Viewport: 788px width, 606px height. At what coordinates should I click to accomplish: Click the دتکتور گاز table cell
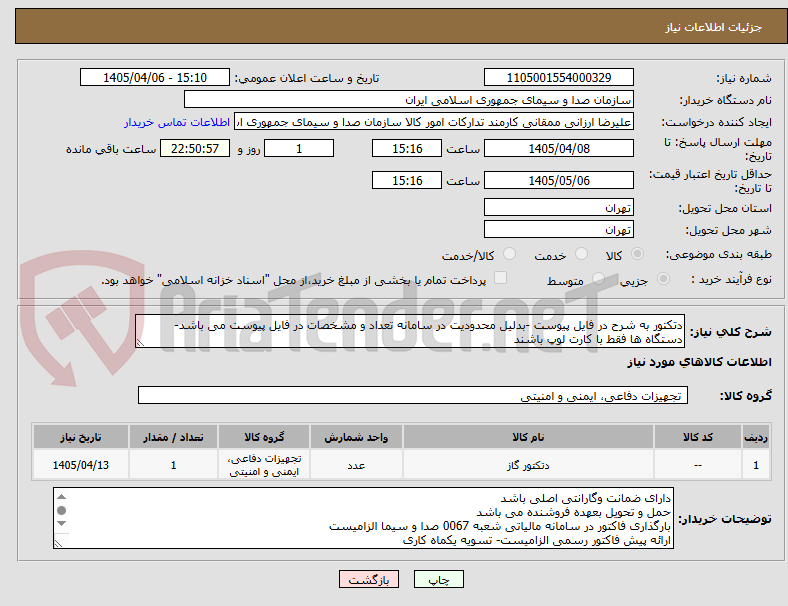pyautogui.click(x=528, y=465)
